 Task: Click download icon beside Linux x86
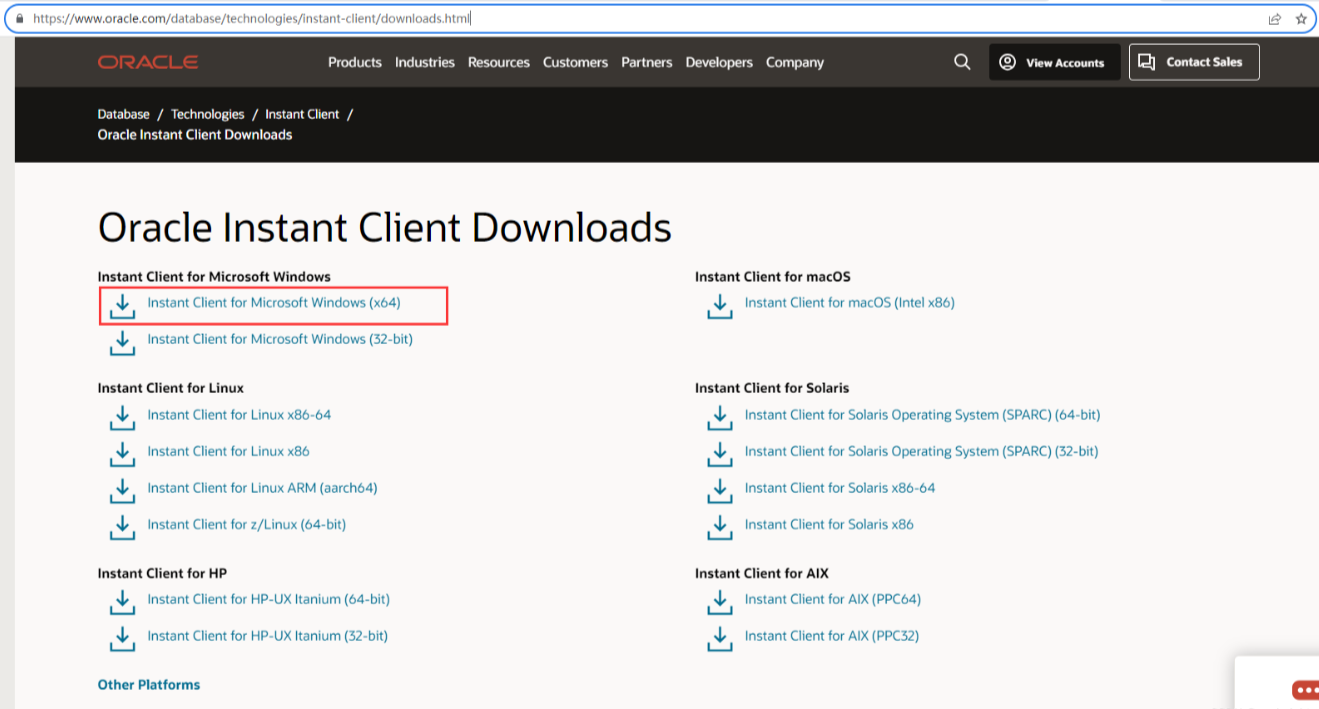pos(122,455)
